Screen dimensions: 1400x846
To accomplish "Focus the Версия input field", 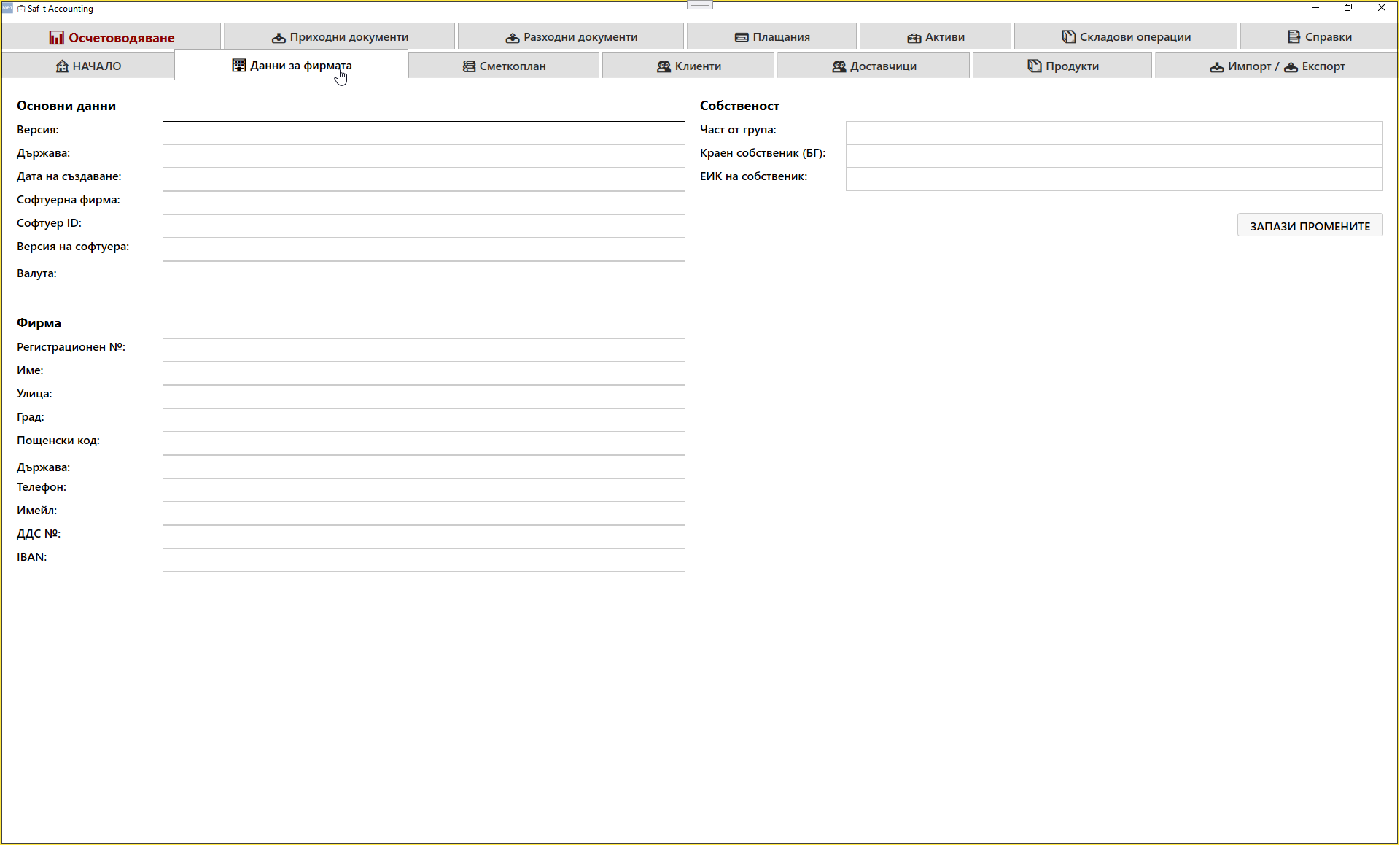I will pos(424,133).
